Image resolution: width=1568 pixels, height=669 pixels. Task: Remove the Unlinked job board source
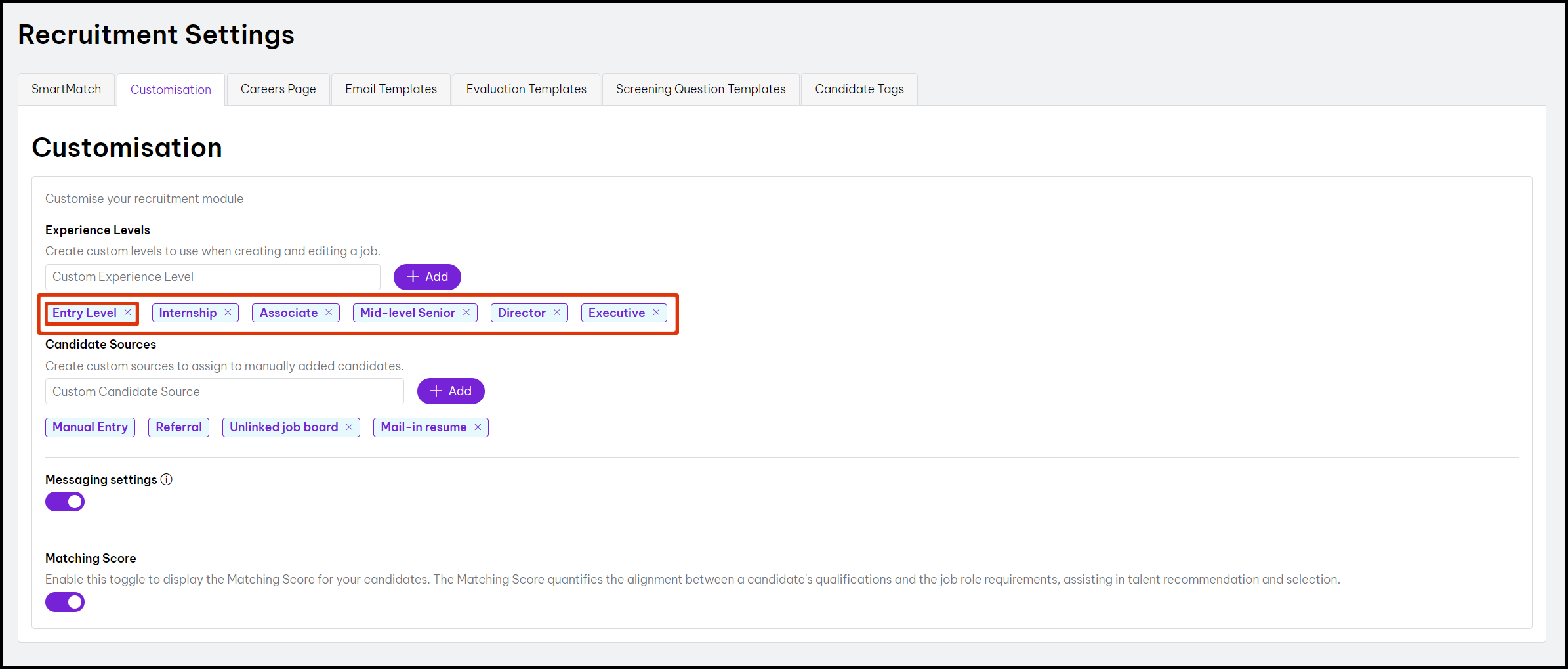350,427
